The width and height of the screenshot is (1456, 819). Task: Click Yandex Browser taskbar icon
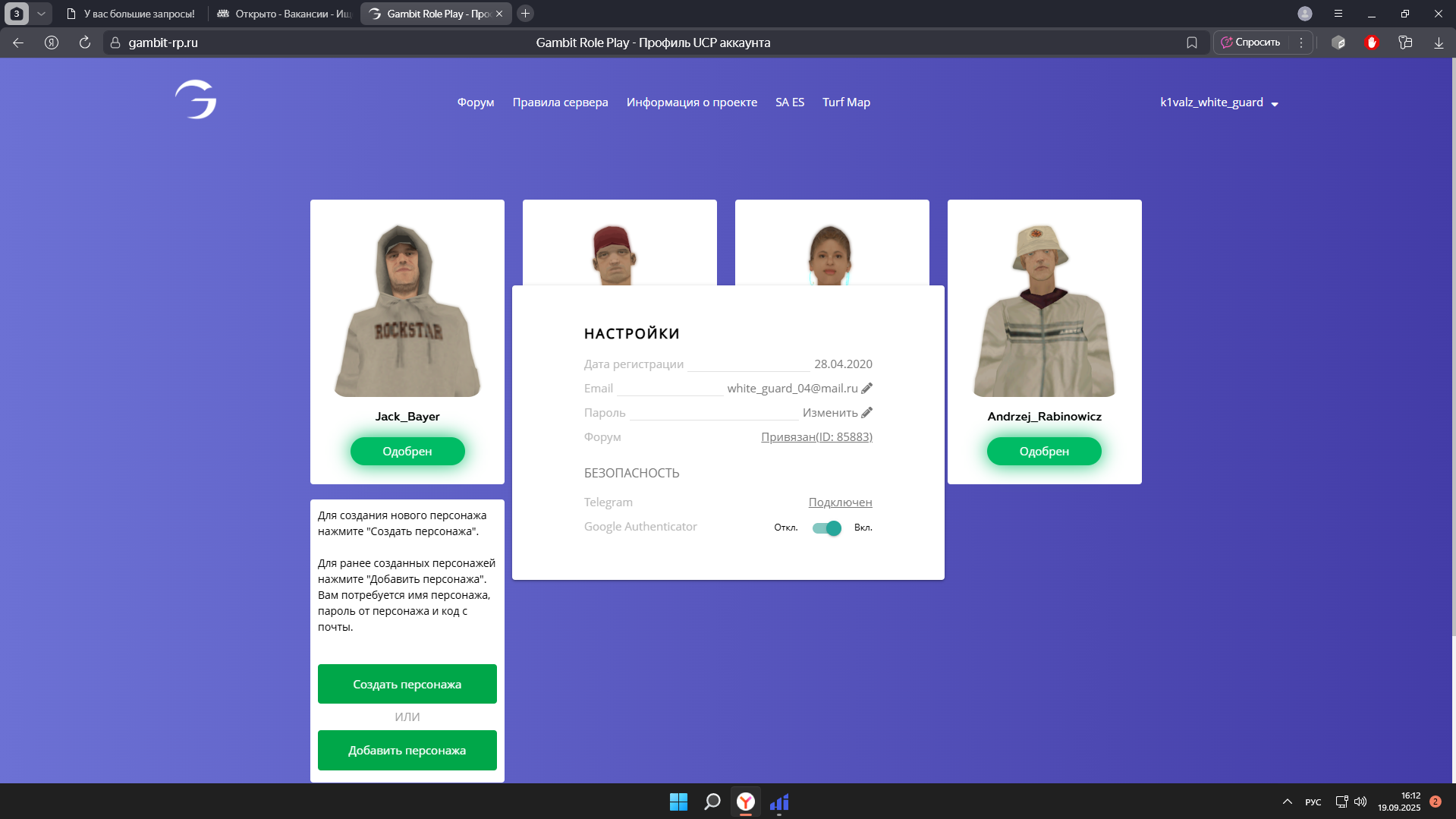click(x=746, y=802)
